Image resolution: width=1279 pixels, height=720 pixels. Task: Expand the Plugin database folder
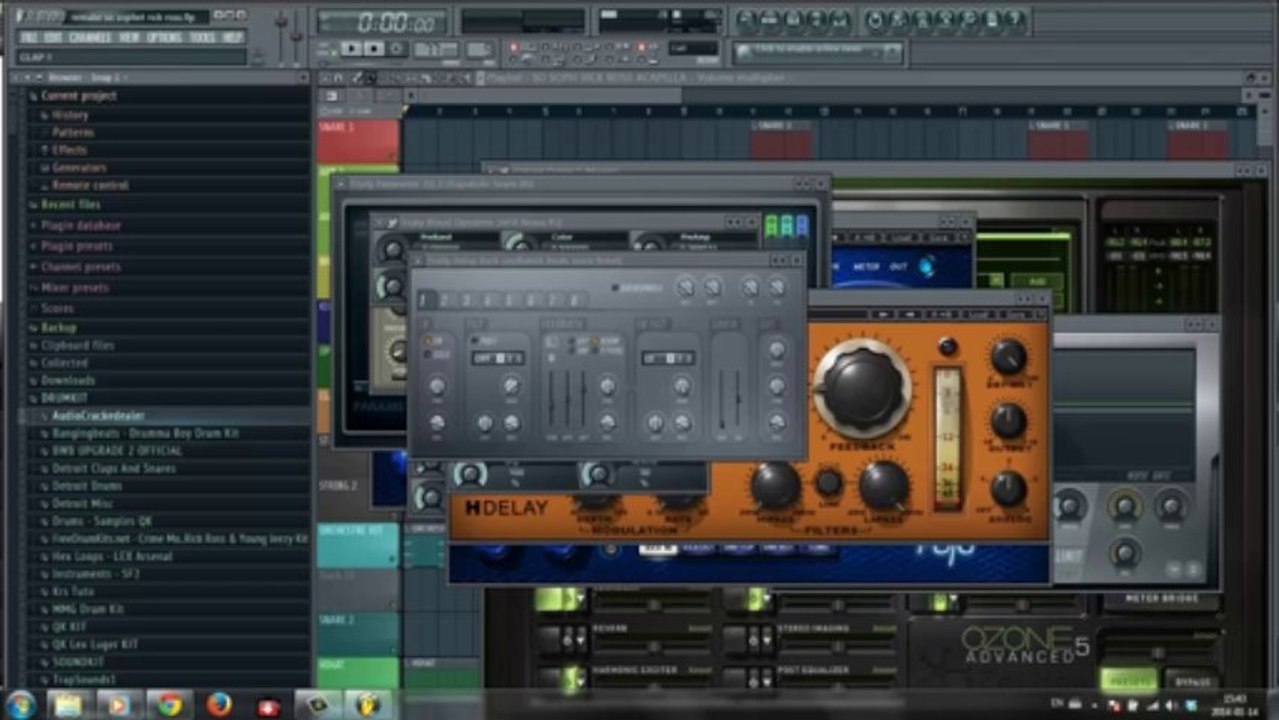point(80,226)
